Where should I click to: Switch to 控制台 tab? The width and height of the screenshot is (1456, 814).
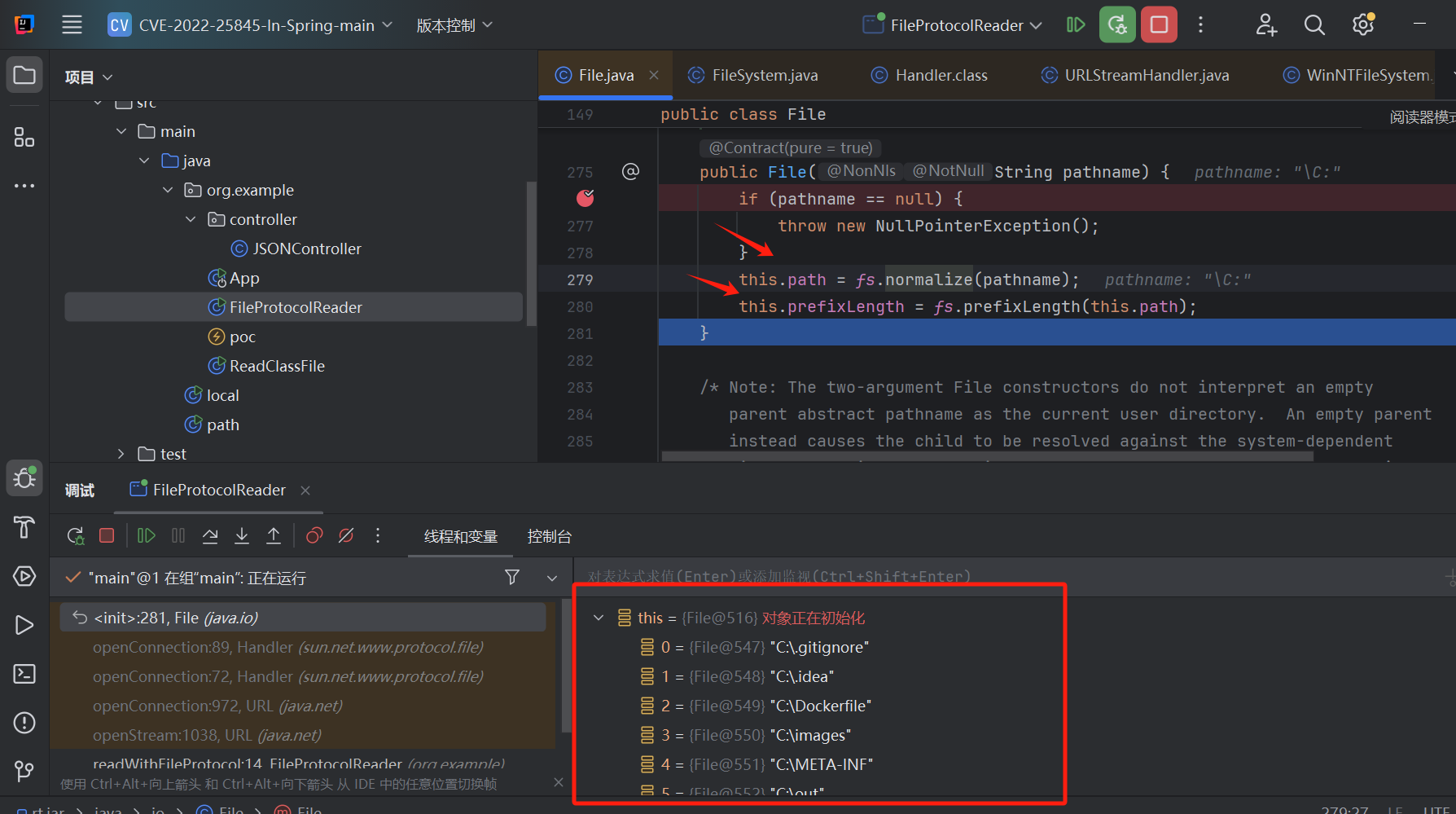pos(550,536)
